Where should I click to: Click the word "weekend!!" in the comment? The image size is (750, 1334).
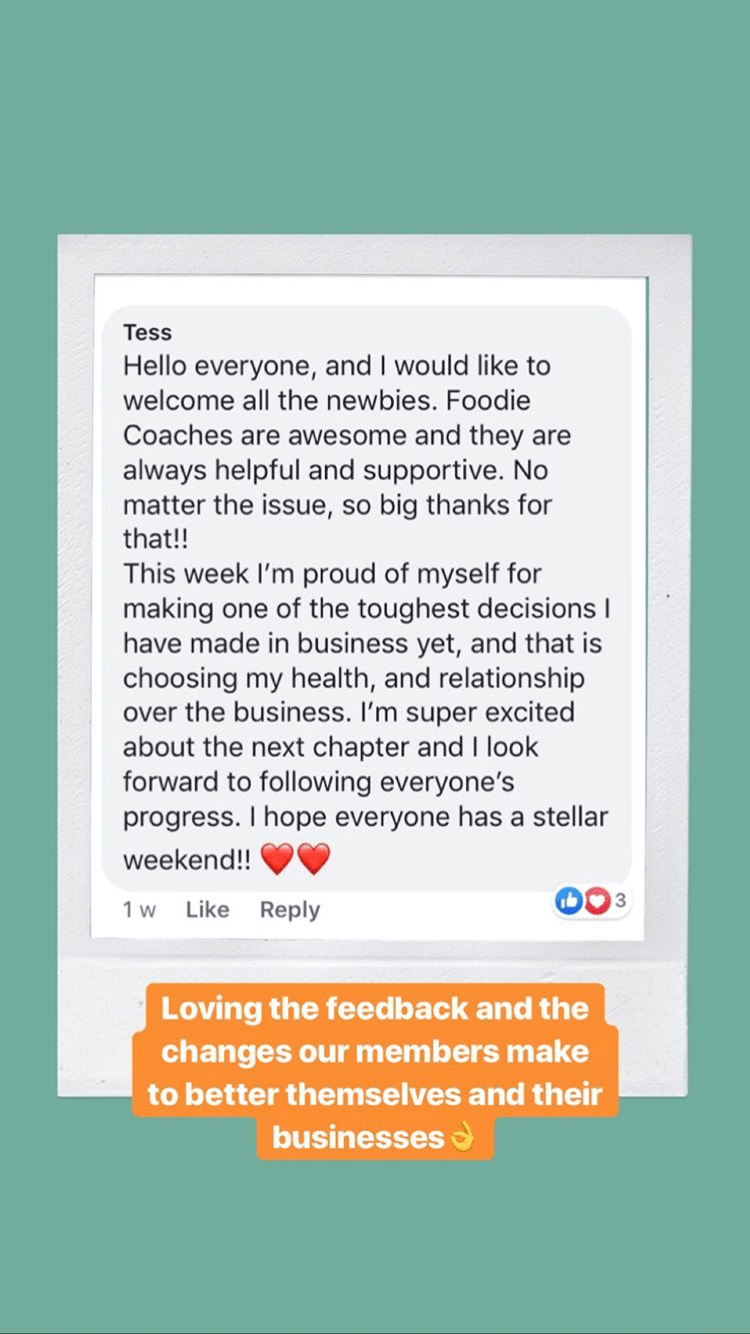187,860
